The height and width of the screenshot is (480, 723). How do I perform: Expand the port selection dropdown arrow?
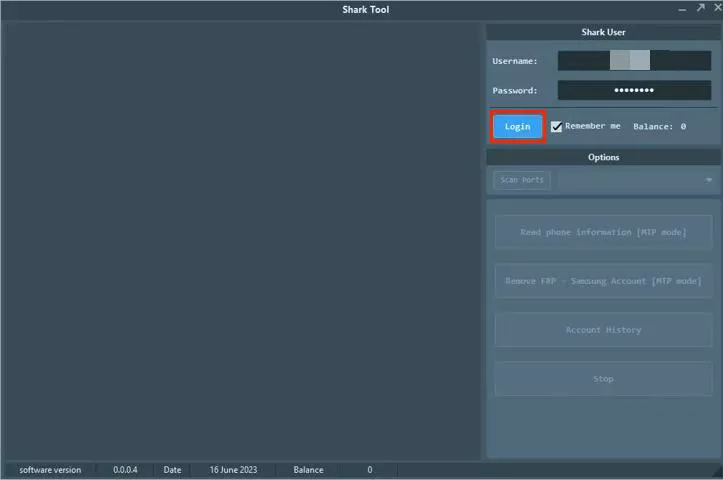(x=709, y=180)
